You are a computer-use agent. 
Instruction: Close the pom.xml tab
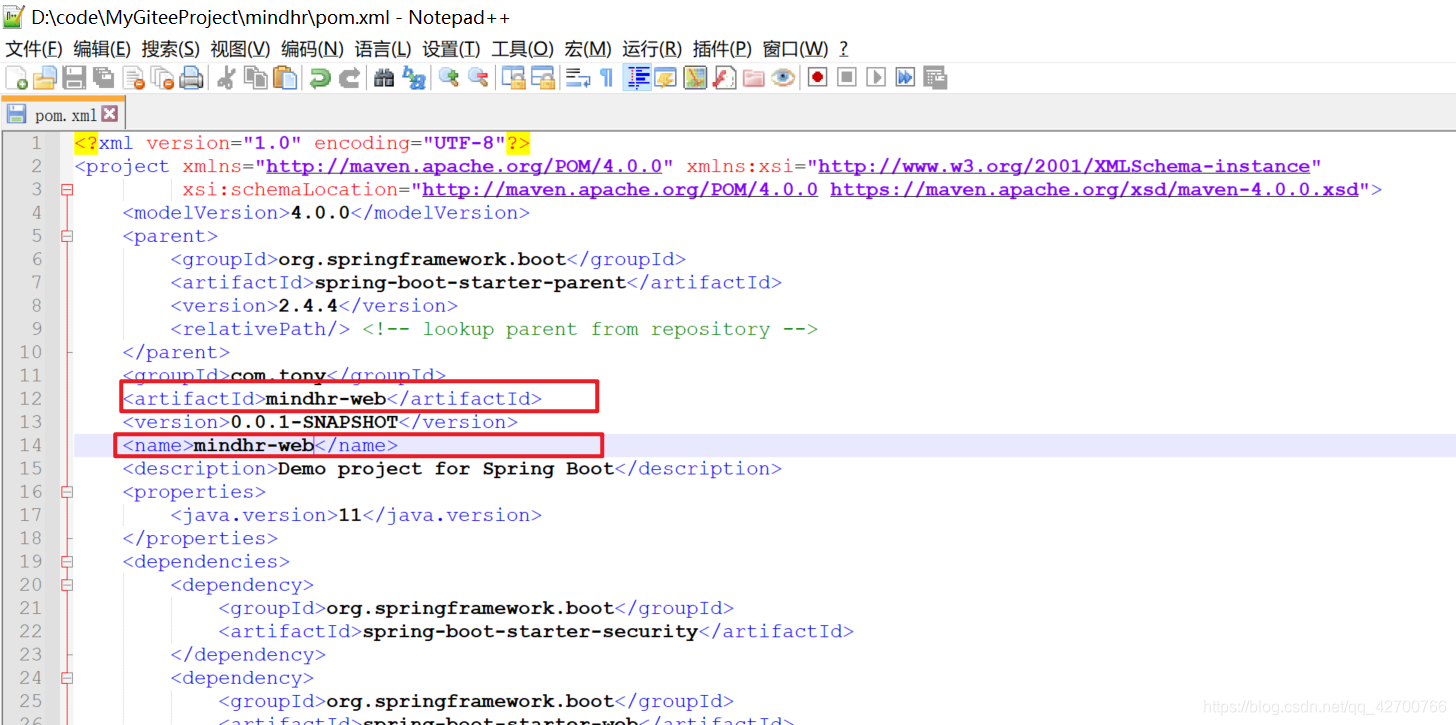coord(110,114)
